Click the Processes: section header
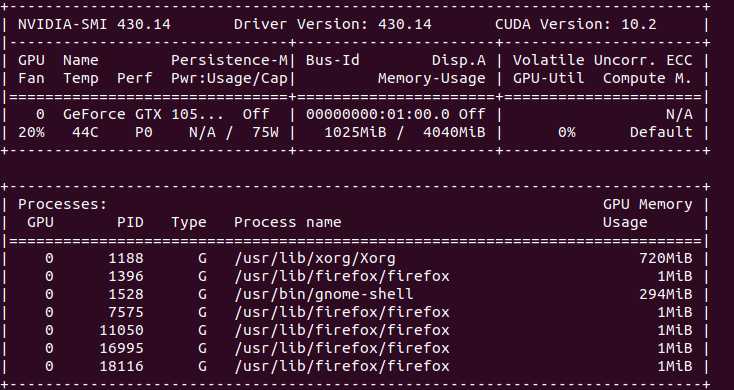This screenshot has width=734, height=390. 63,205
